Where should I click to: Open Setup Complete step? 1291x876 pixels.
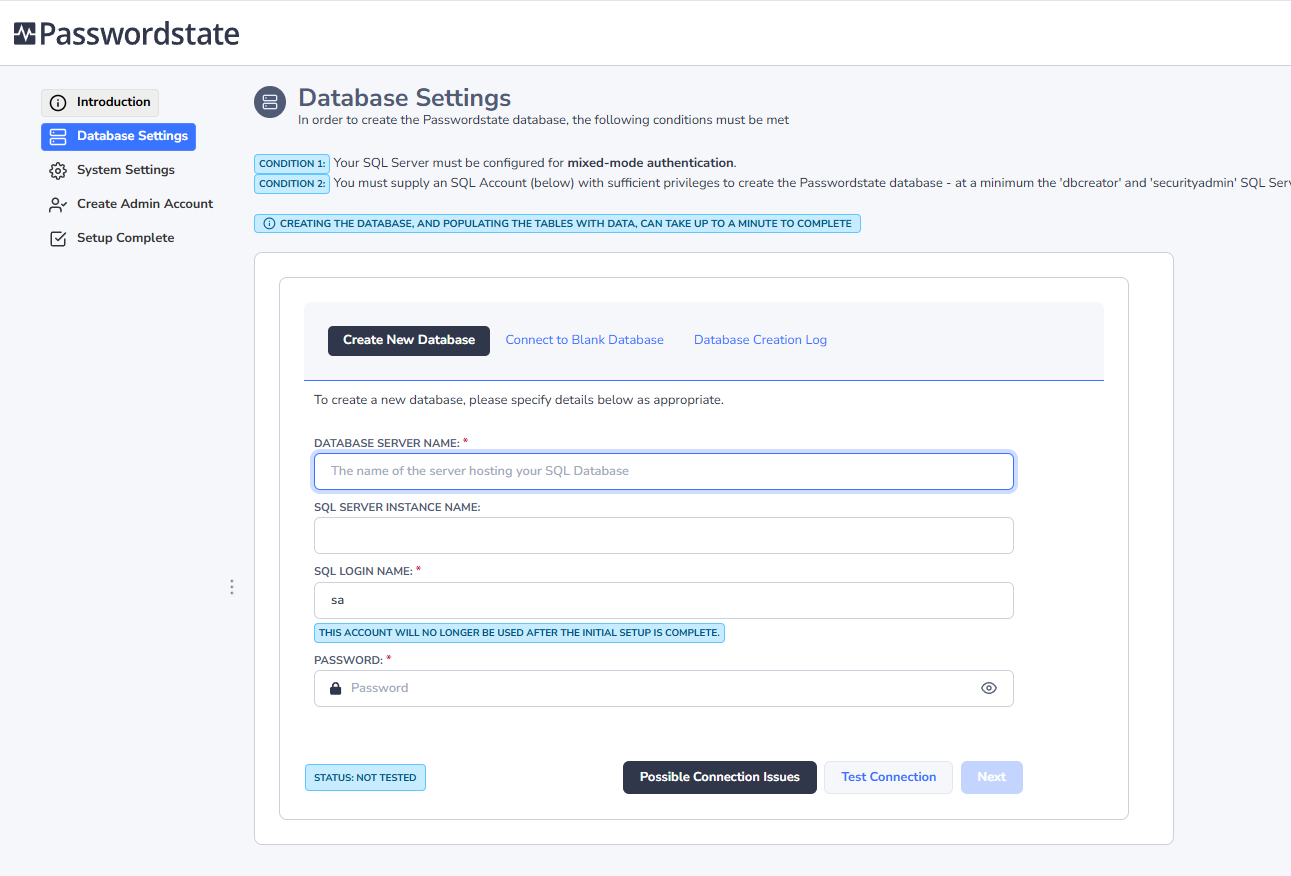(112, 238)
